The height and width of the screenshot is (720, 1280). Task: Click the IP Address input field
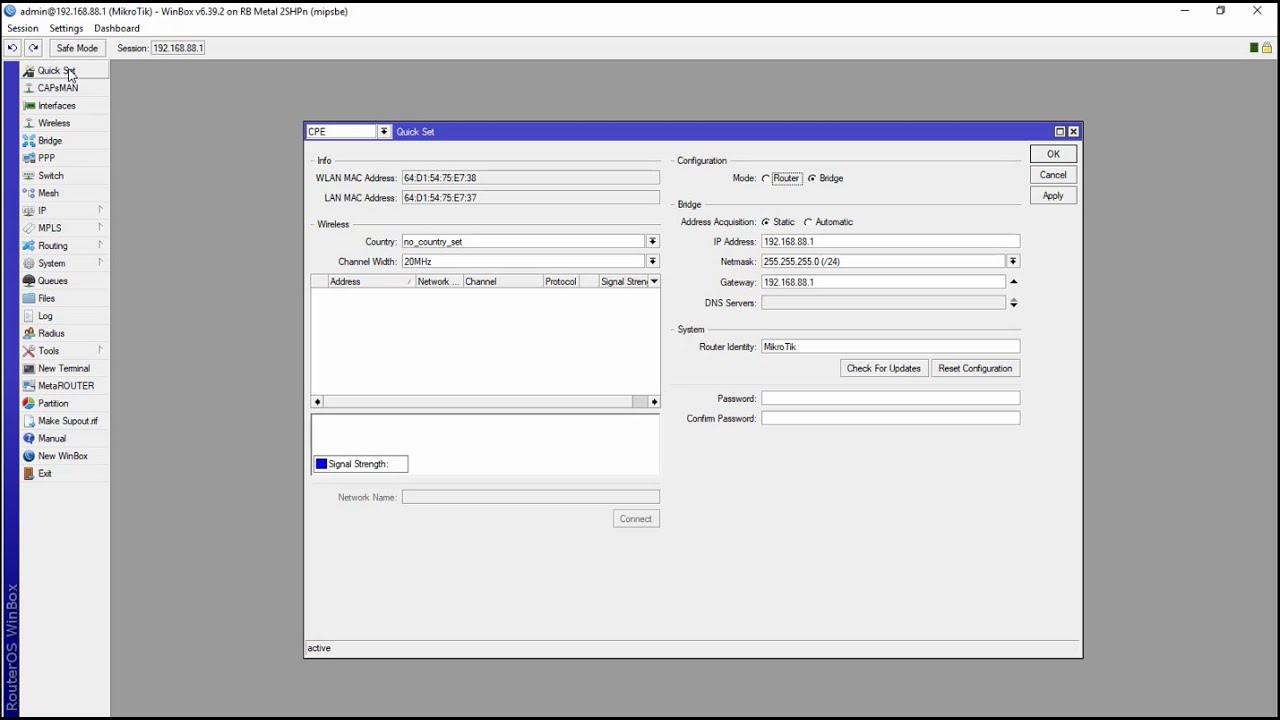pyautogui.click(x=890, y=242)
